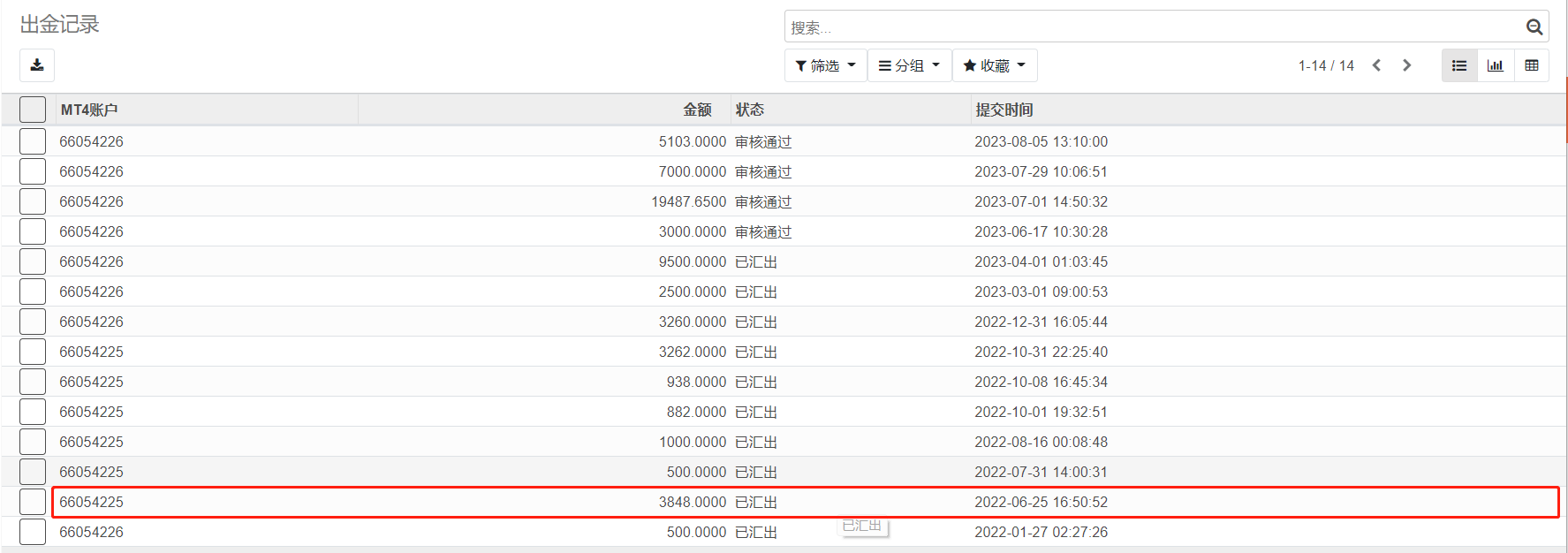Click the 出金记录 page title
This screenshot has width=1568, height=553.
[x=59, y=25]
